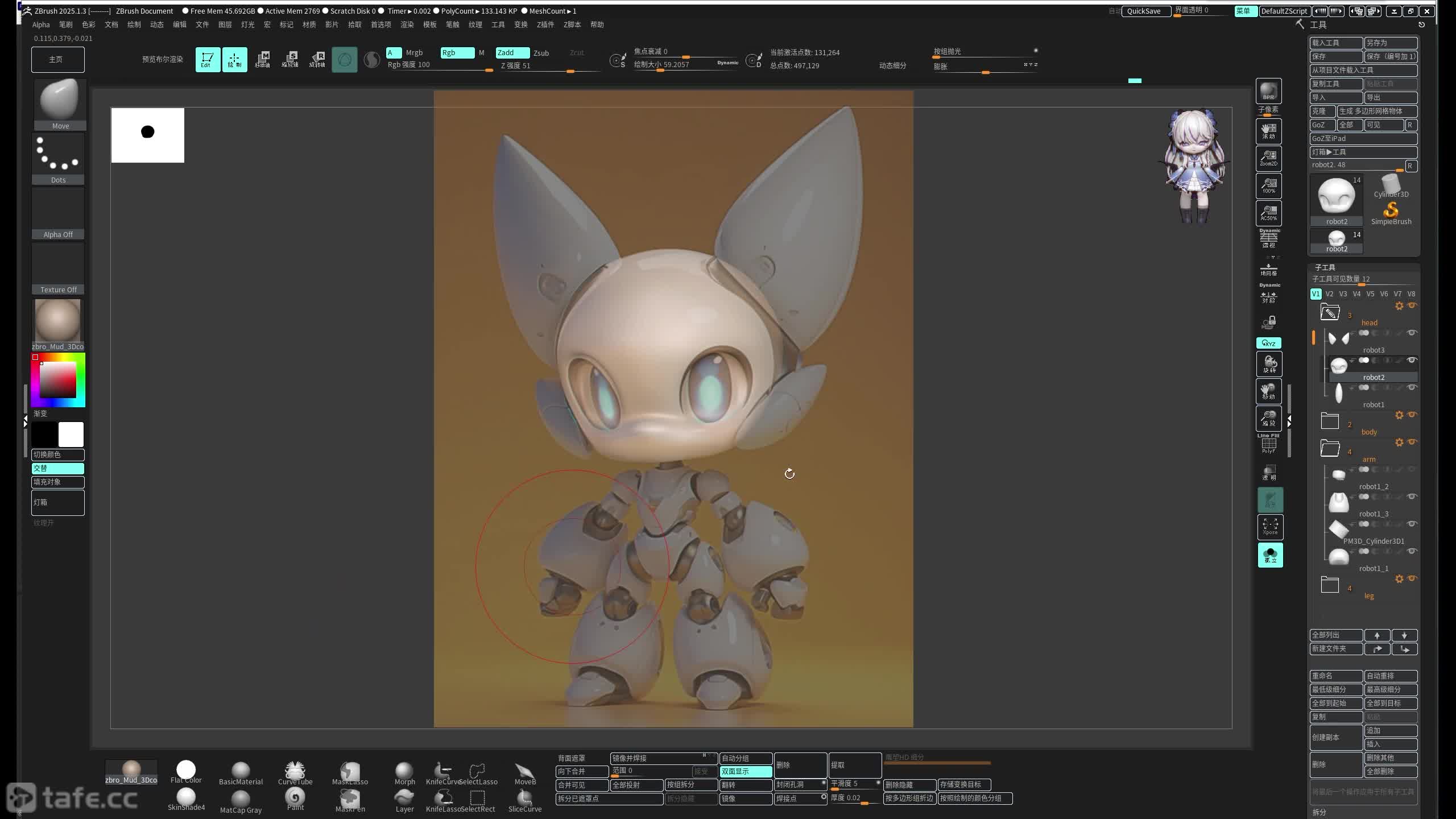
Task: Open the Alpha menu
Action: [x=41, y=24]
